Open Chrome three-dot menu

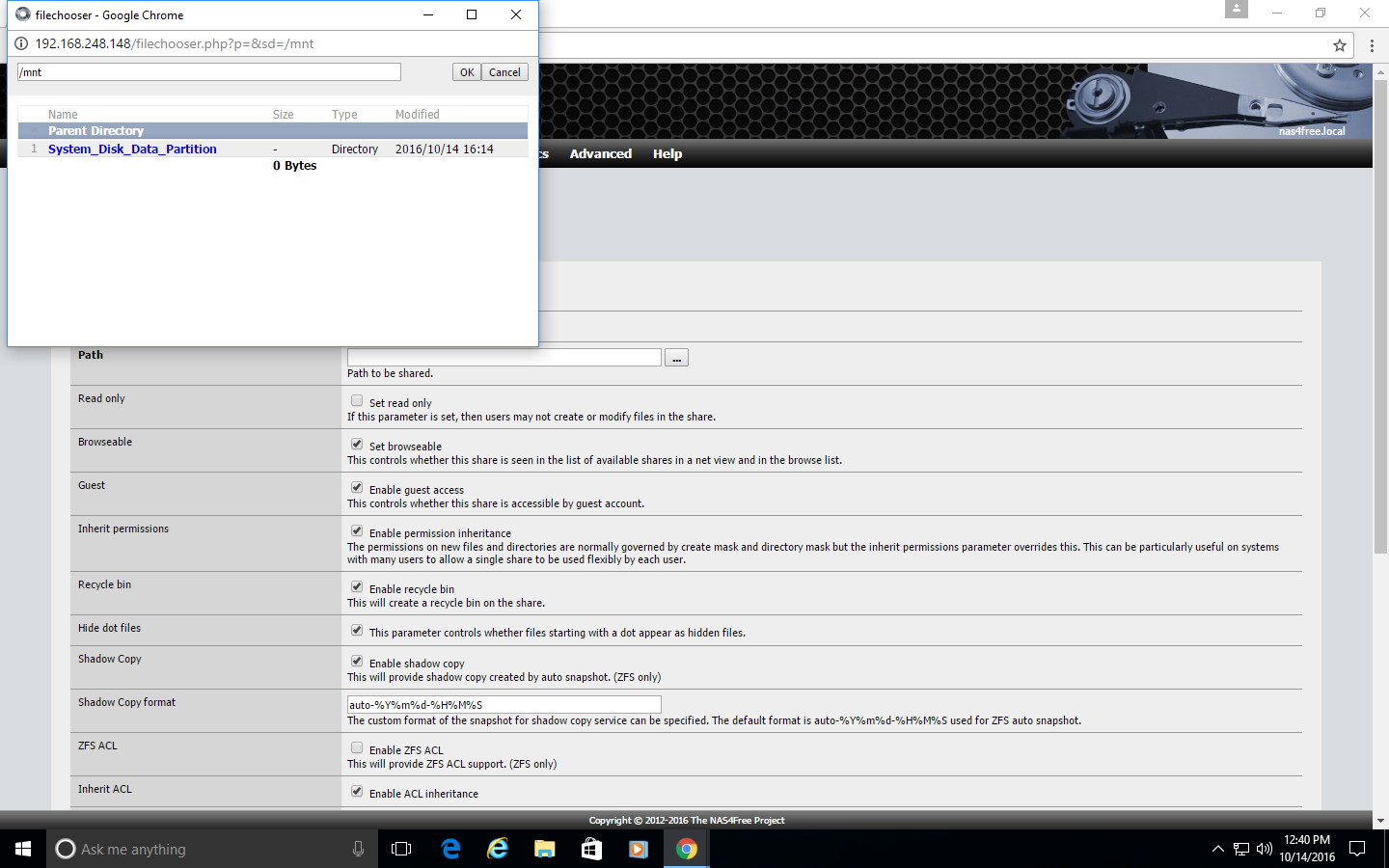tap(1372, 45)
